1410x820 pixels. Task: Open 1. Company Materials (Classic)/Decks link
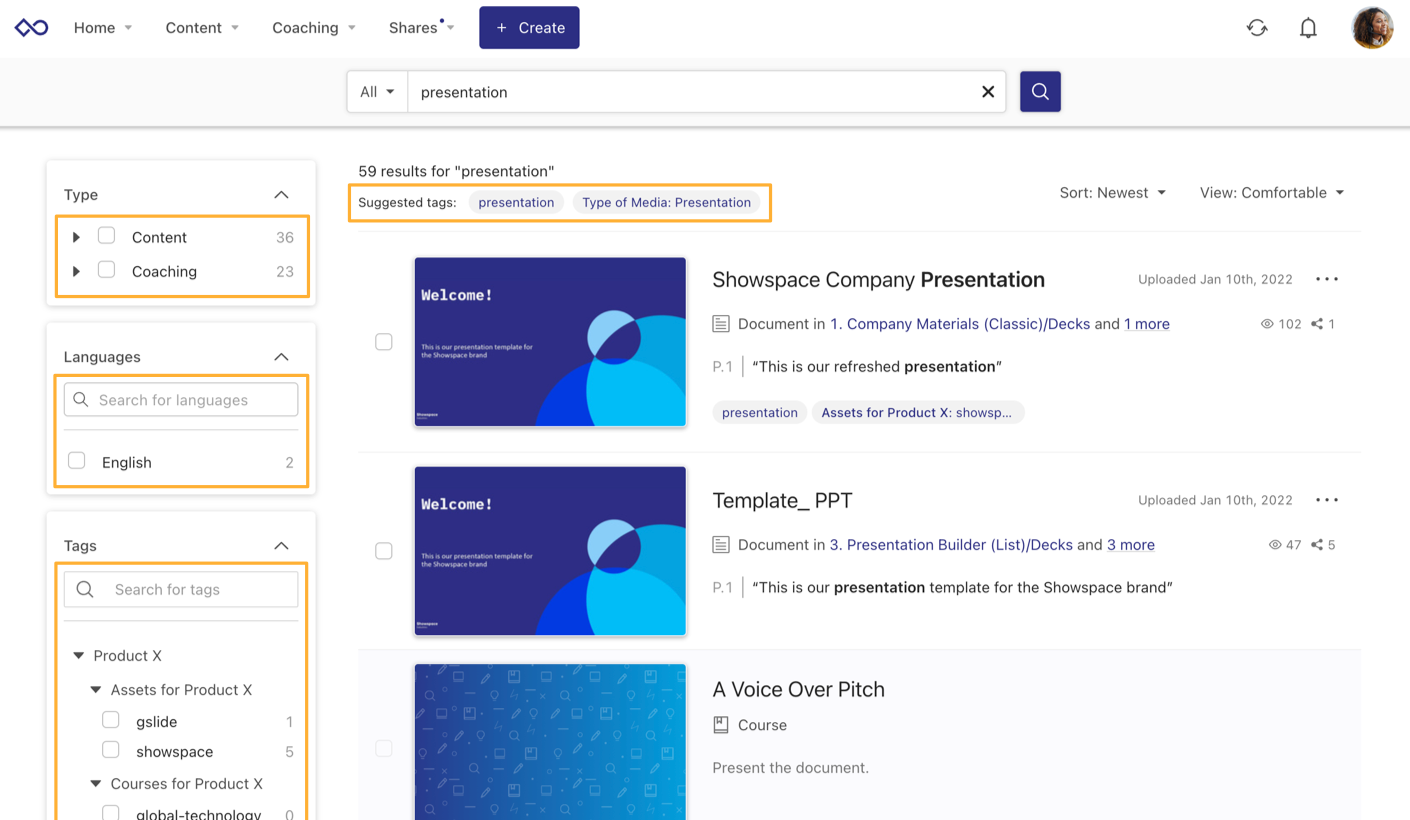click(960, 324)
